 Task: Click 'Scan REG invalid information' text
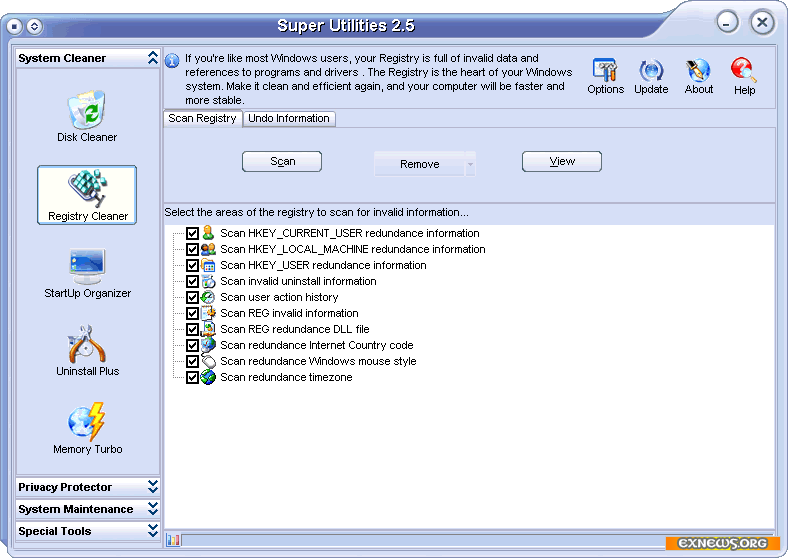pyautogui.click(x=289, y=313)
